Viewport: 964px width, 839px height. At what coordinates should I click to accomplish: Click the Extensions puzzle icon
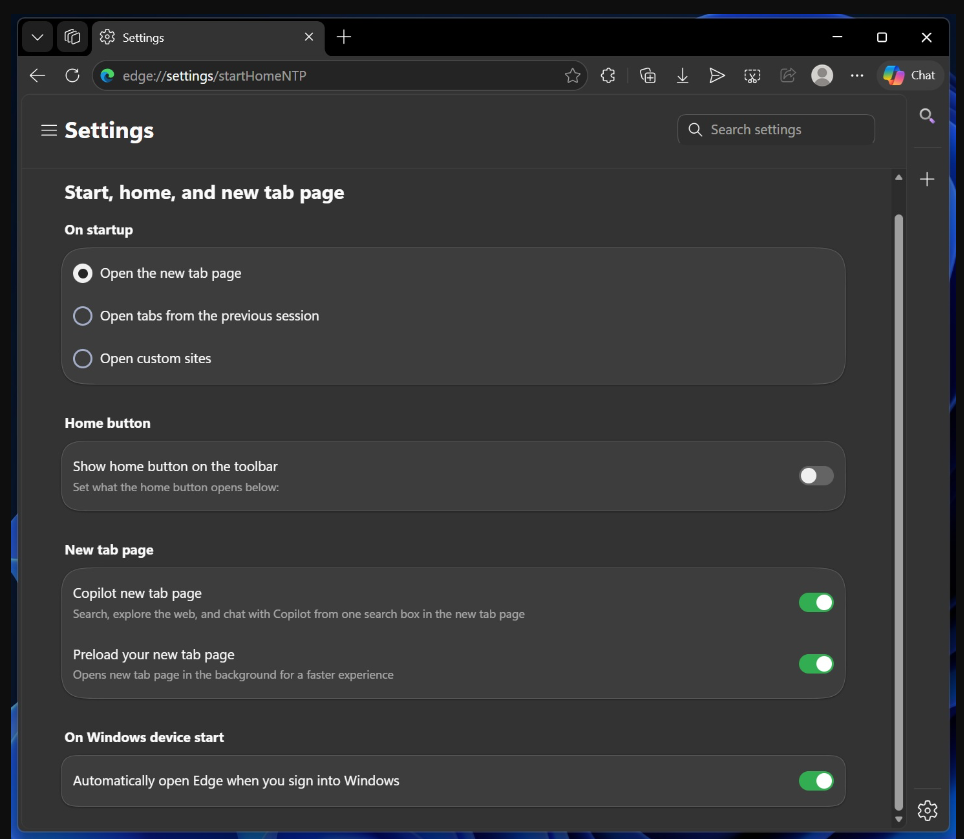click(607, 75)
